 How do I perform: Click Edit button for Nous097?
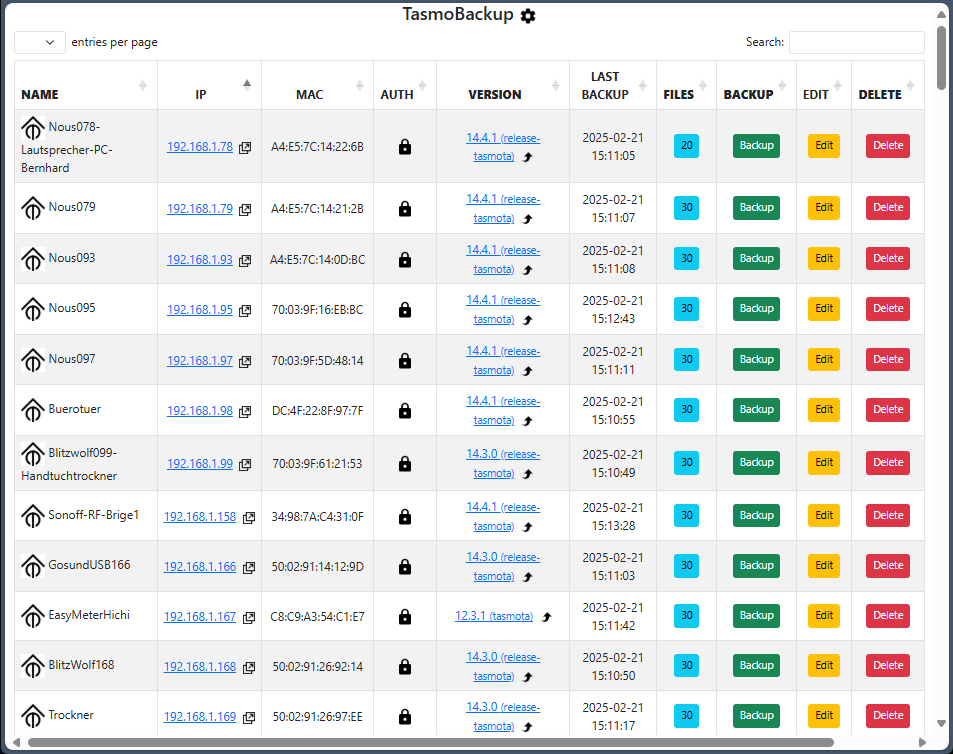click(x=824, y=360)
